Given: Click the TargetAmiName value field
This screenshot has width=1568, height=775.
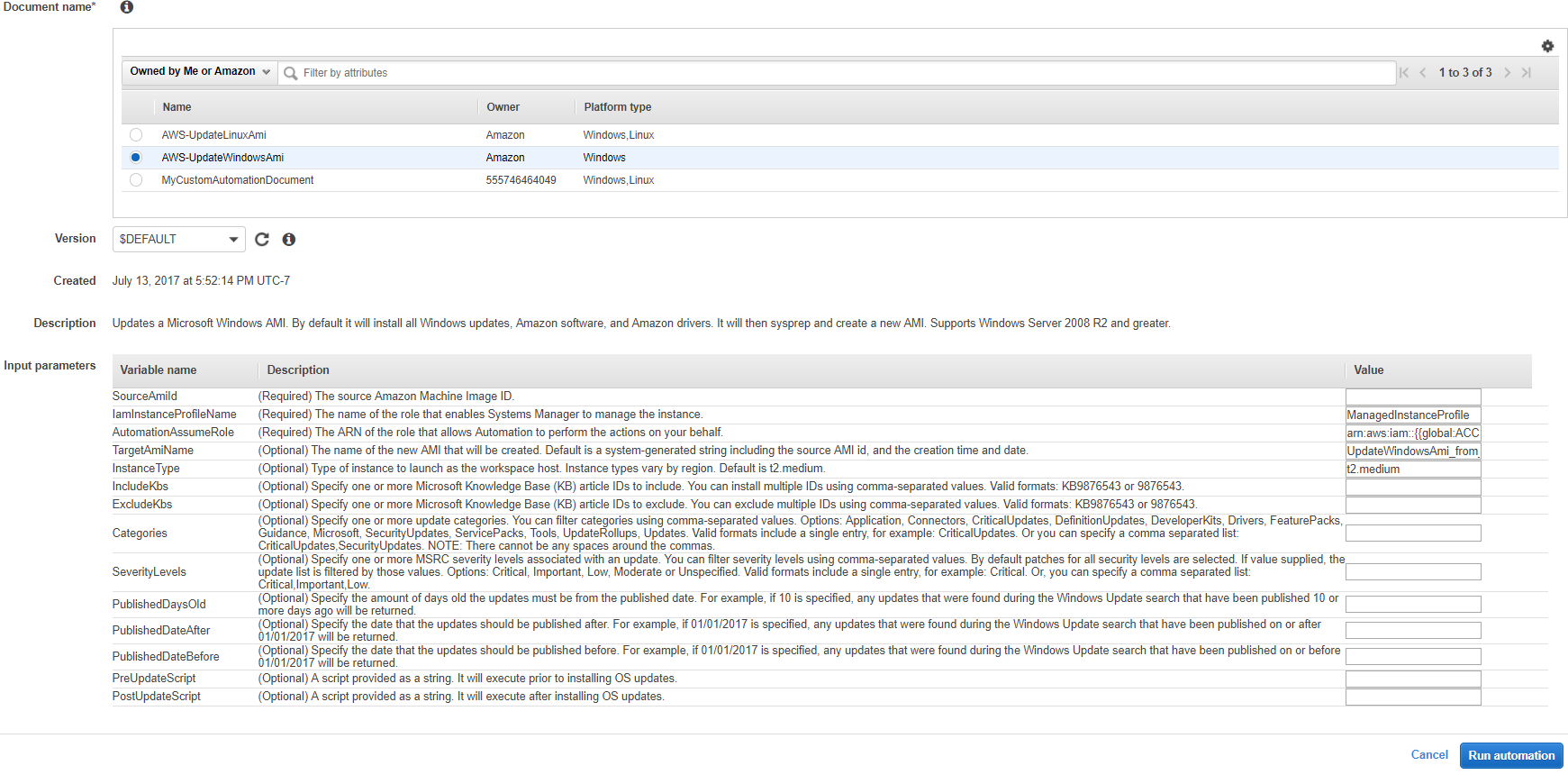Looking at the screenshot, I should coord(1413,451).
